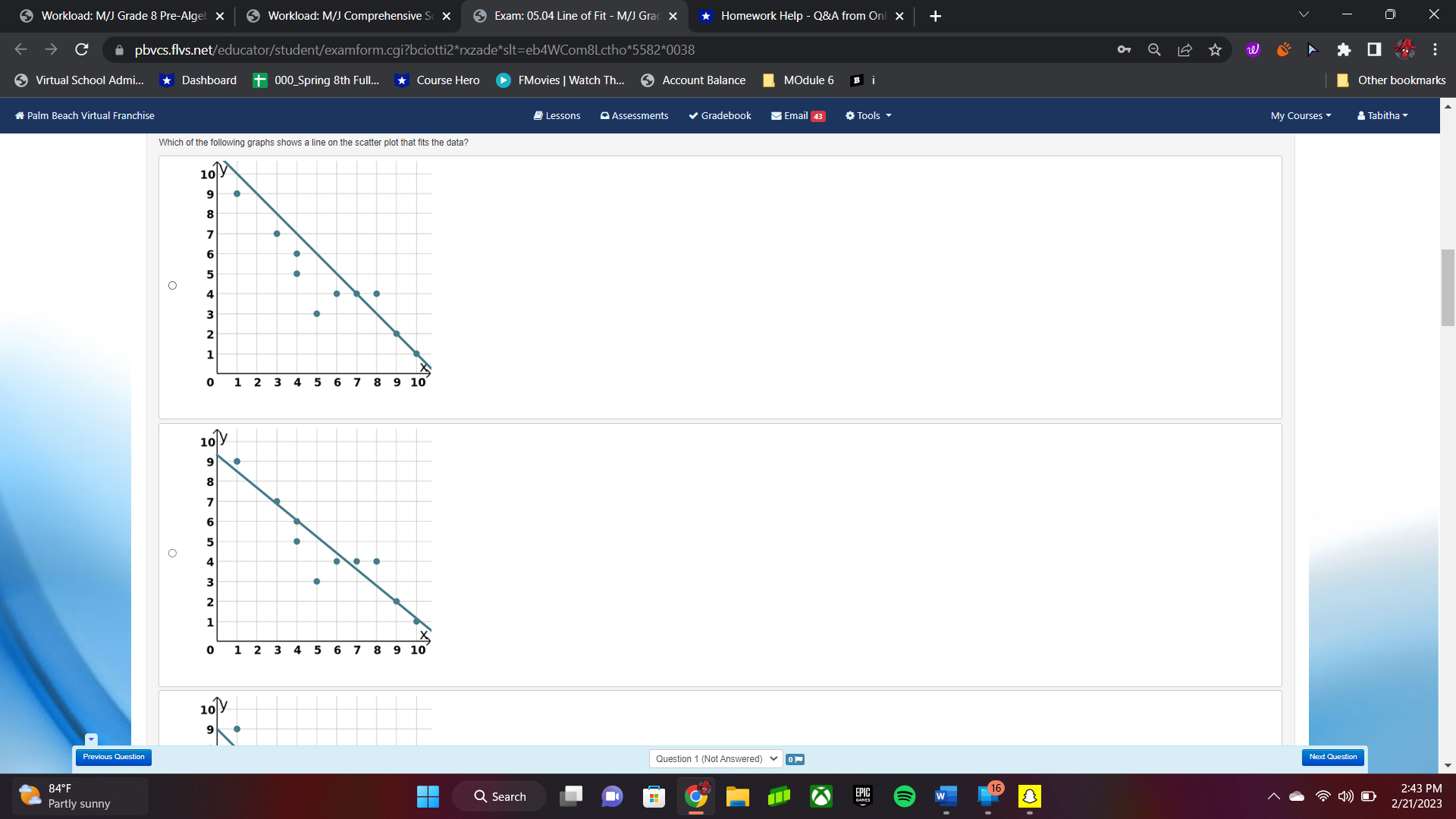This screenshot has width=1456, height=819.
Task: Adjust the volume from the system tray
Action: tap(1345, 796)
